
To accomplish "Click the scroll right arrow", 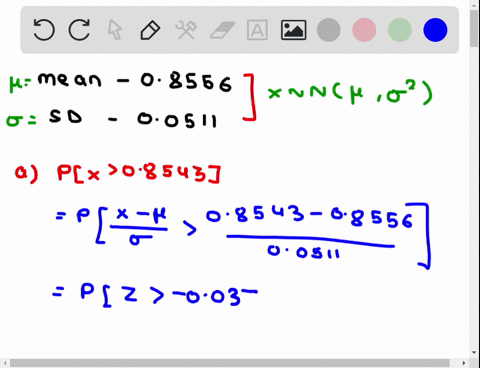I will (x=464, y=363).
